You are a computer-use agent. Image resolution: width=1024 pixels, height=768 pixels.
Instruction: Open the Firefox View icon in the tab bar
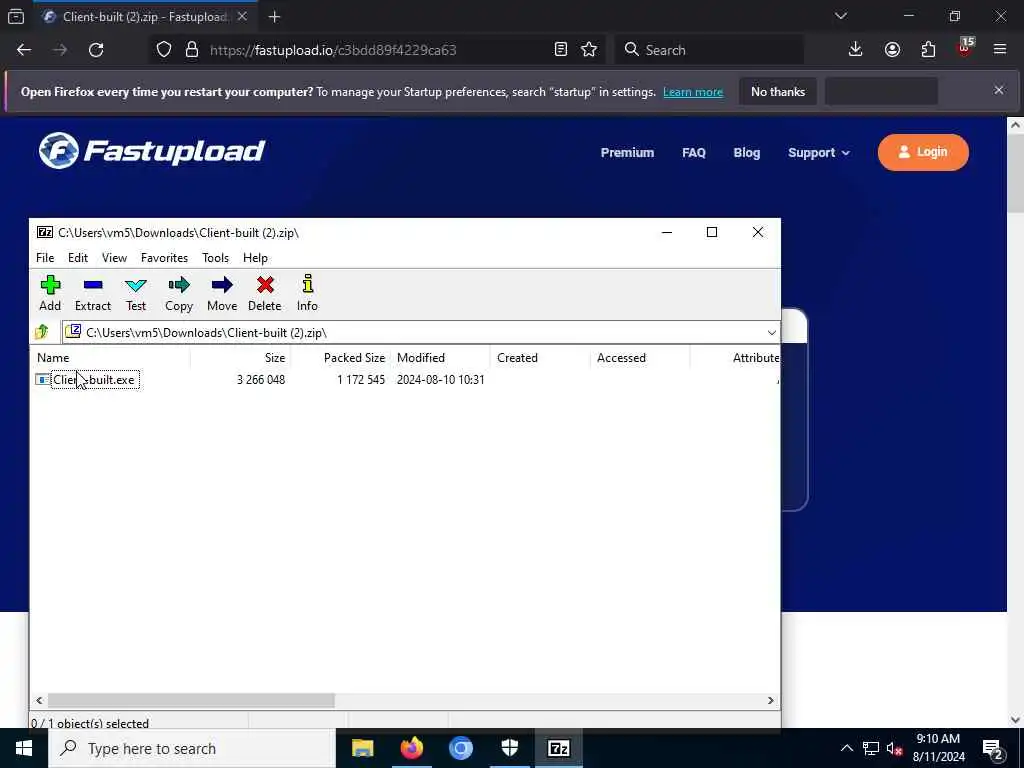pyautogui.click(x=16, y=17)
